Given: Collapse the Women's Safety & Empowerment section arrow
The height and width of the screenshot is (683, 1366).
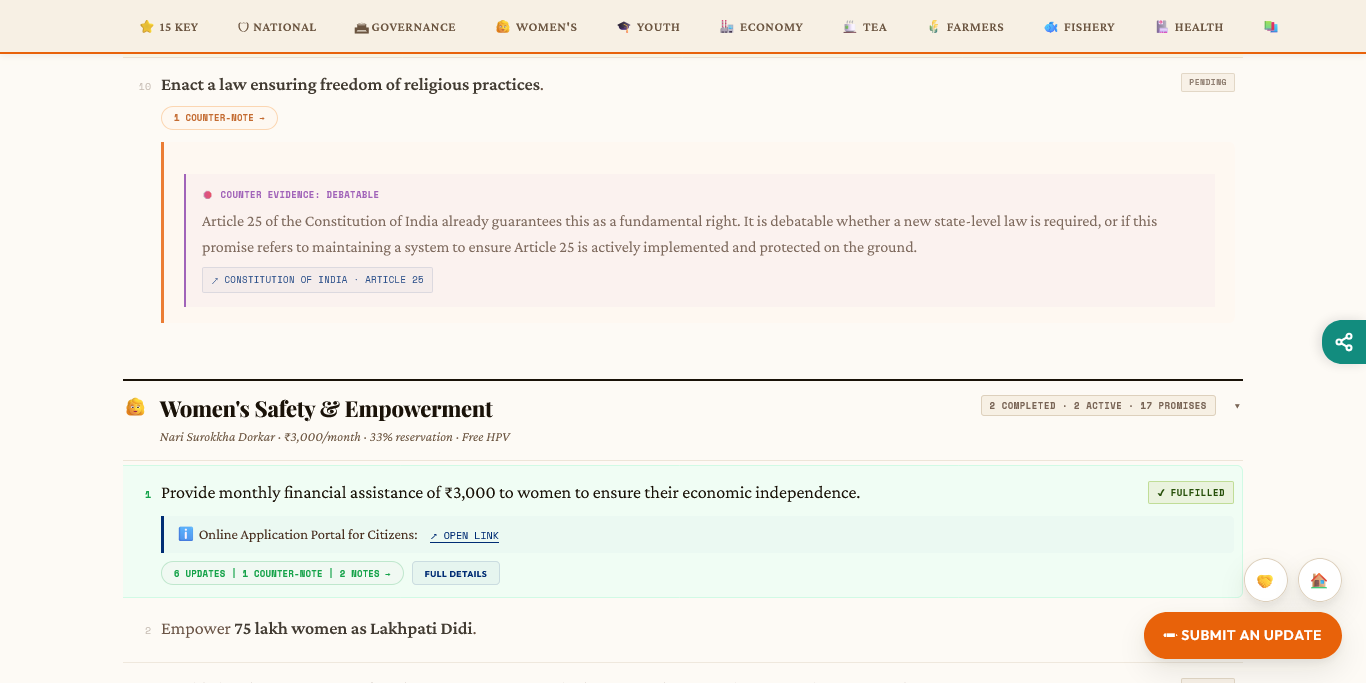Looking at the screenshot, I should (1237, 406).
